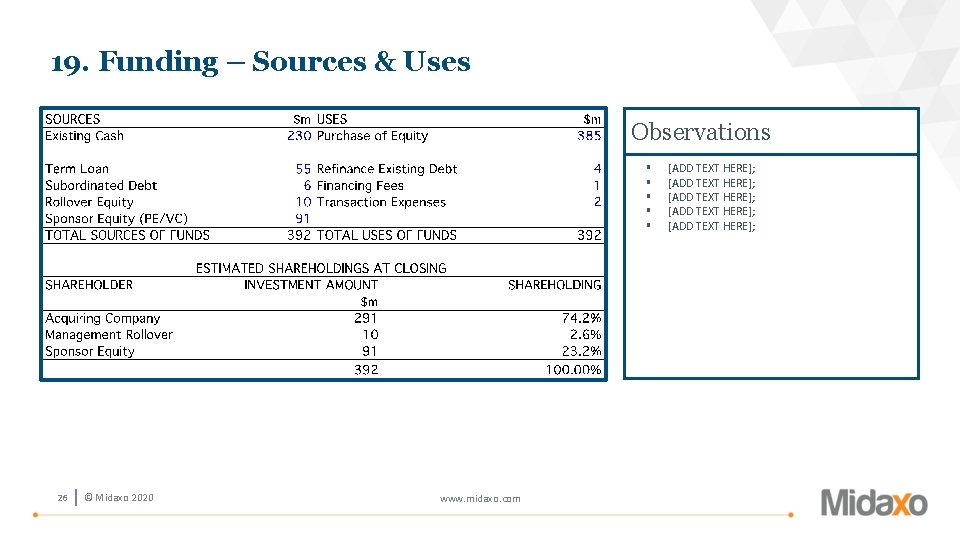
Task: Click the shareholding value 74.2%
Action: coord(582,318)
